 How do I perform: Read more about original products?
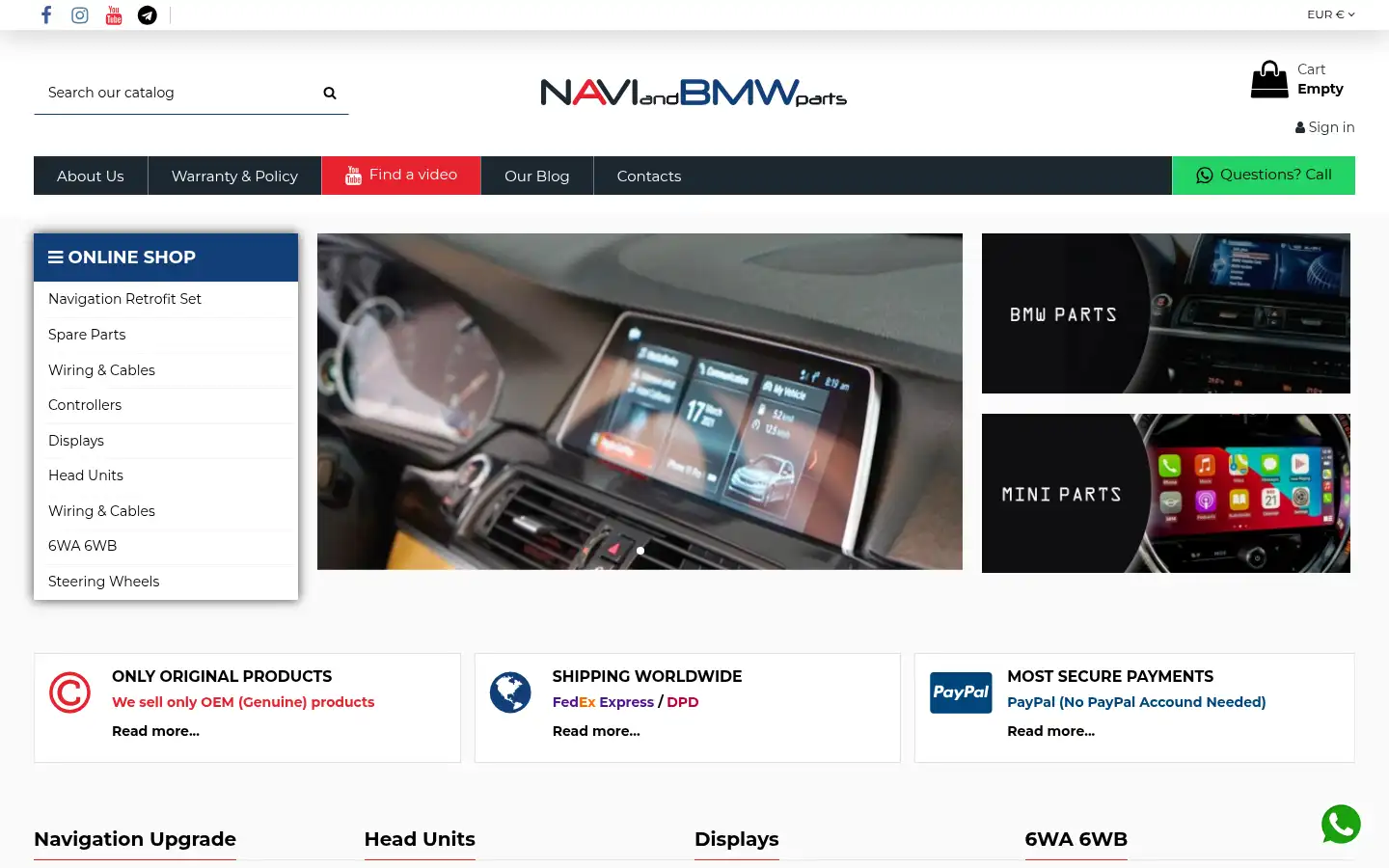(155, 731)
